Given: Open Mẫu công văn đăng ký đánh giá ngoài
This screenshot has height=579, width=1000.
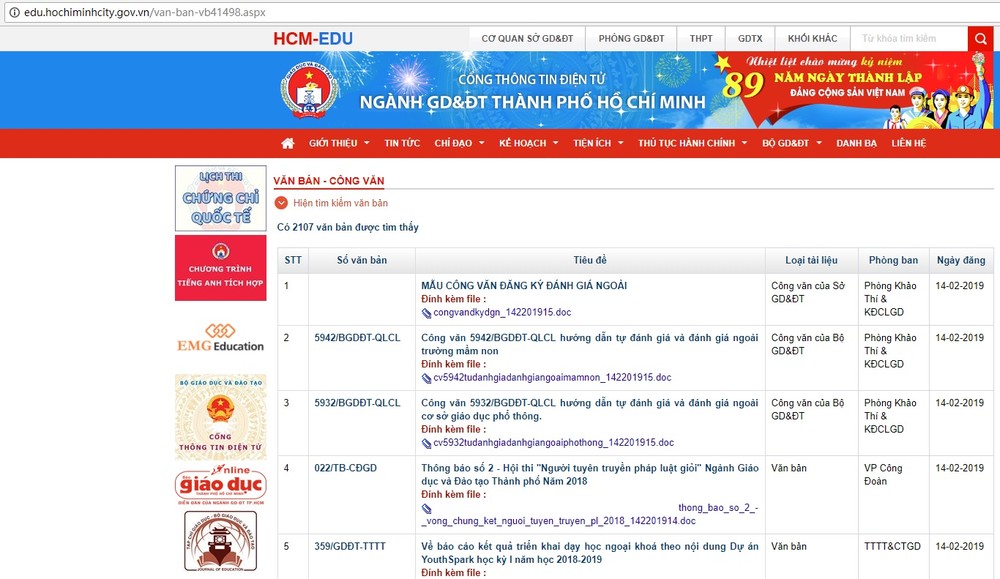Looking at the screenshot, I should (524, 285).
